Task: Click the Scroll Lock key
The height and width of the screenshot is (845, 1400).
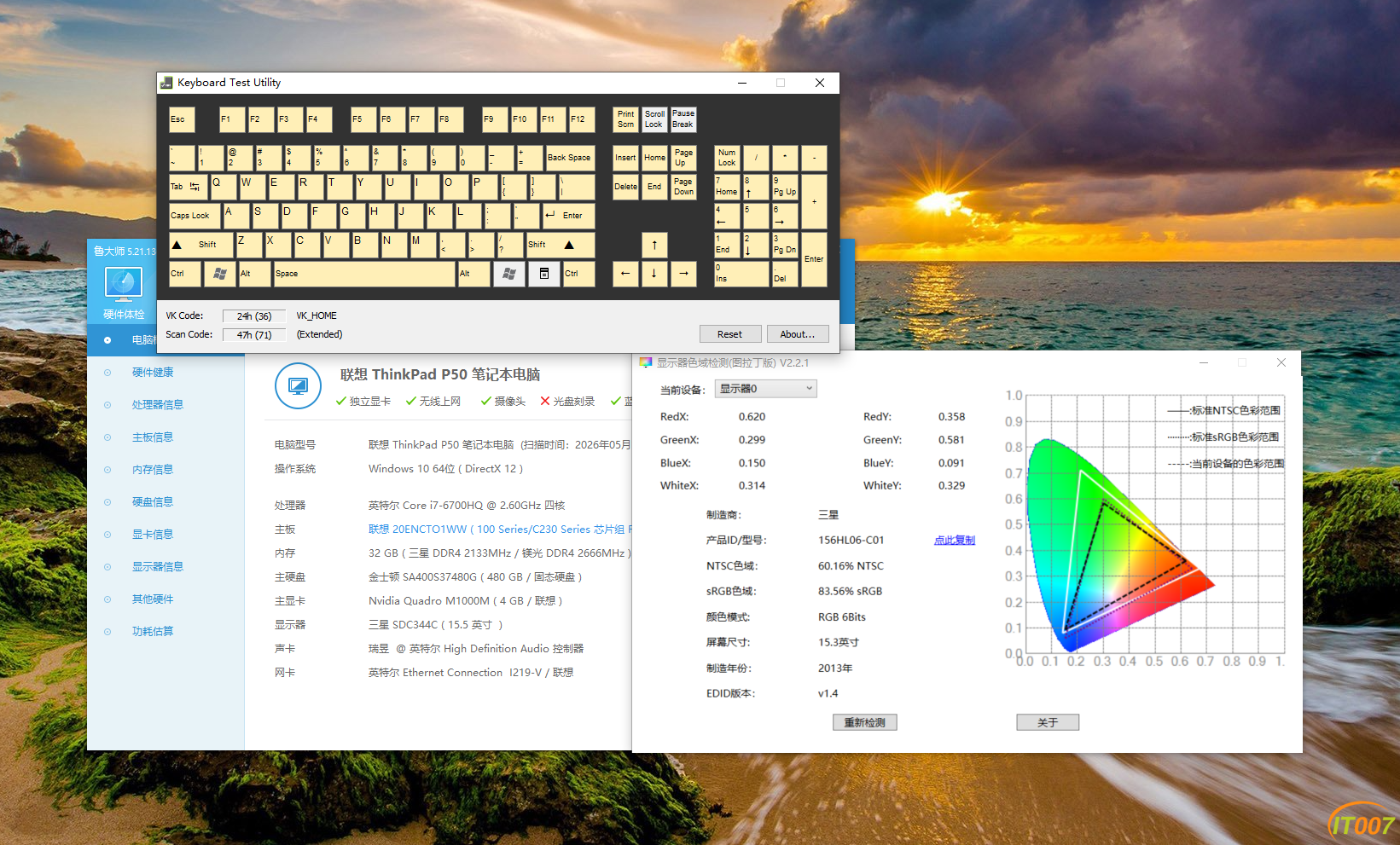Action: pos(654,119)
